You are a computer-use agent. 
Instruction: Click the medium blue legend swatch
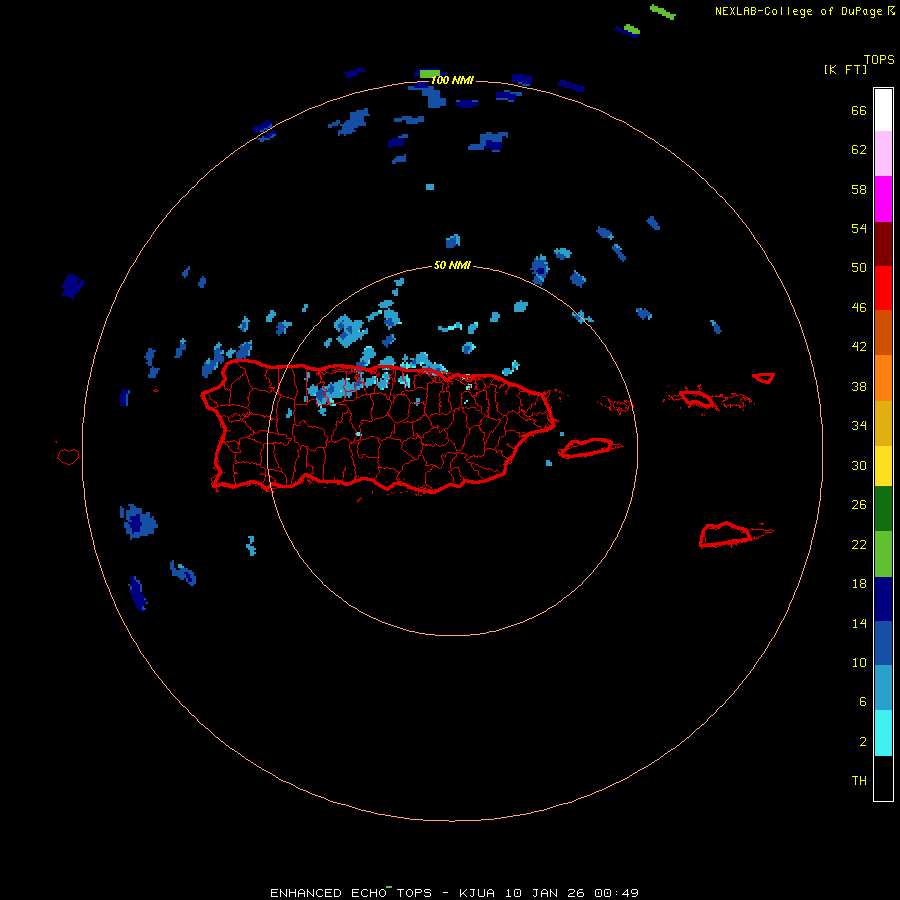click(x=883, y=643)
